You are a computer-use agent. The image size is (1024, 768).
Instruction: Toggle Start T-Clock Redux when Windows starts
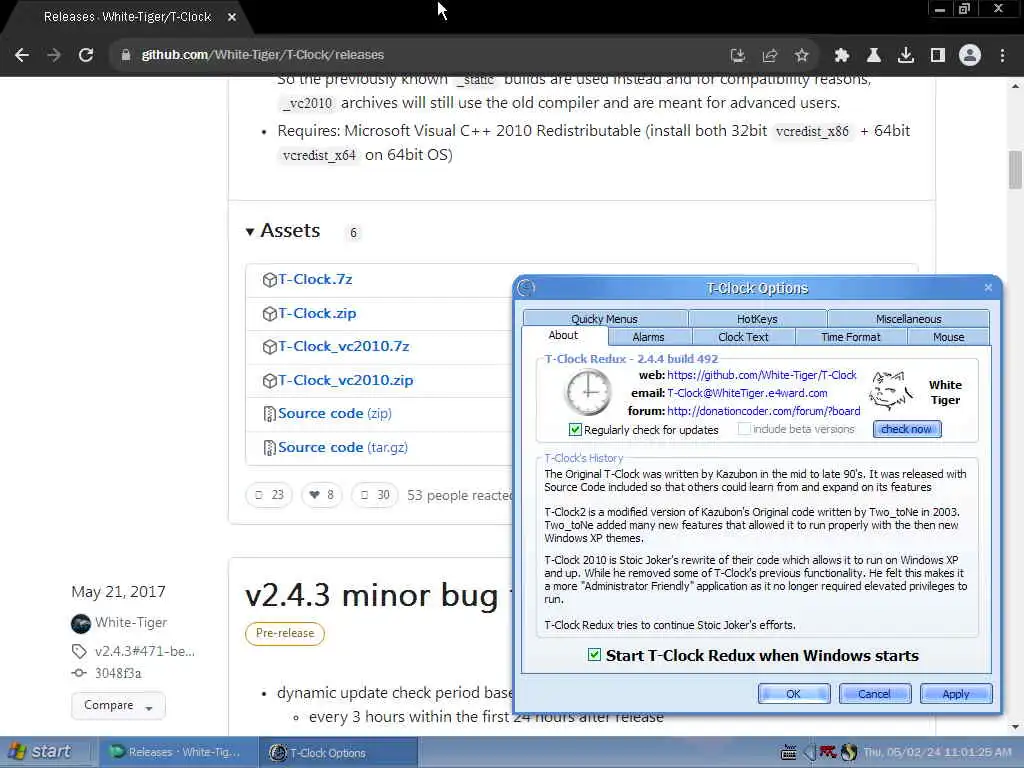click(594, 655)
